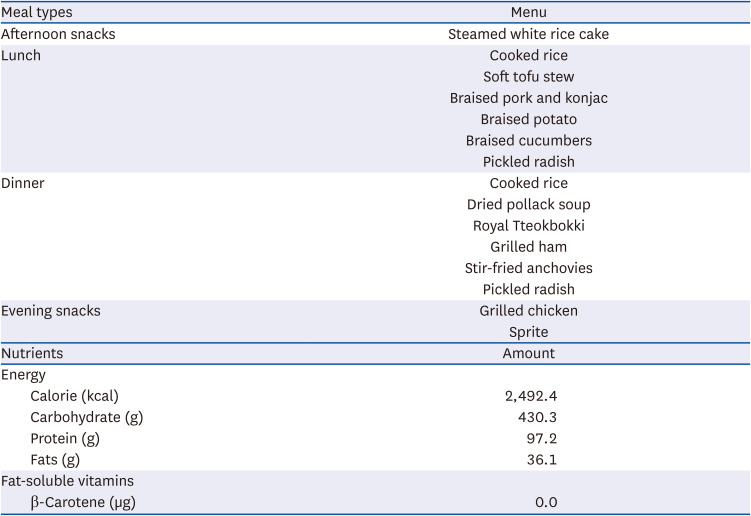Select the Evening snacks label

(x=51, y=310)
